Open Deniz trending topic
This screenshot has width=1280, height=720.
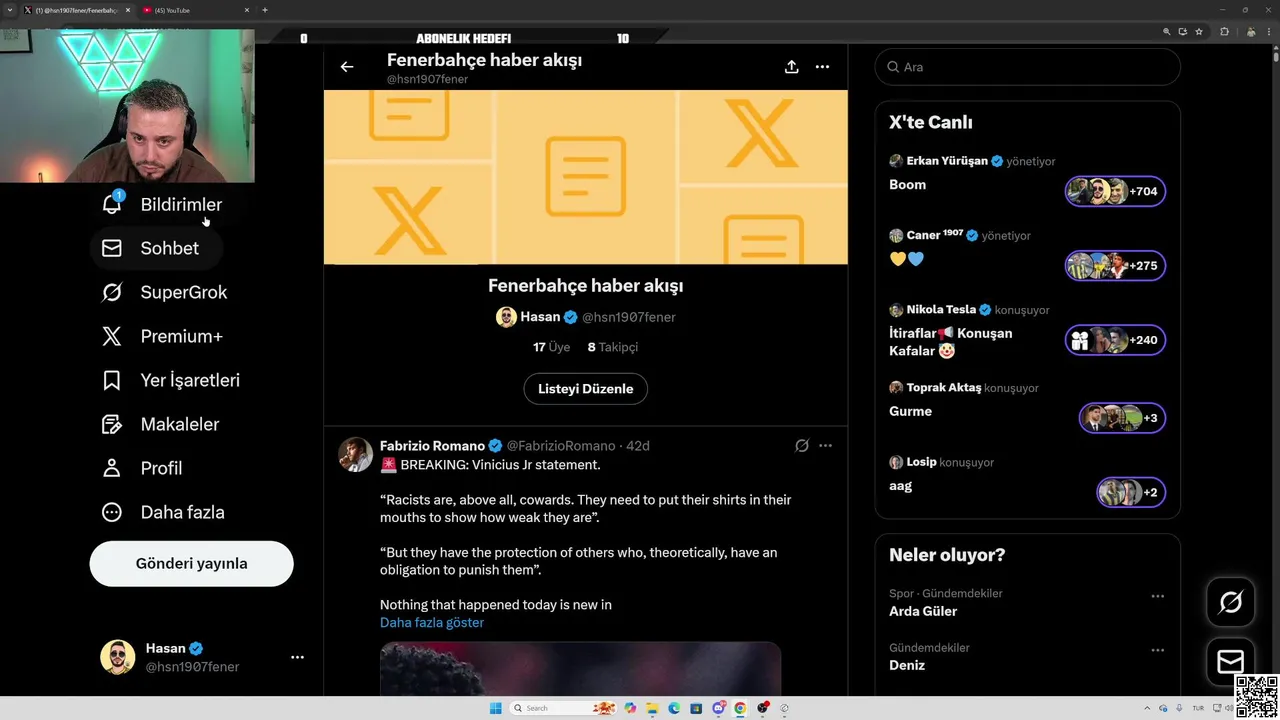tap(907, 665)
